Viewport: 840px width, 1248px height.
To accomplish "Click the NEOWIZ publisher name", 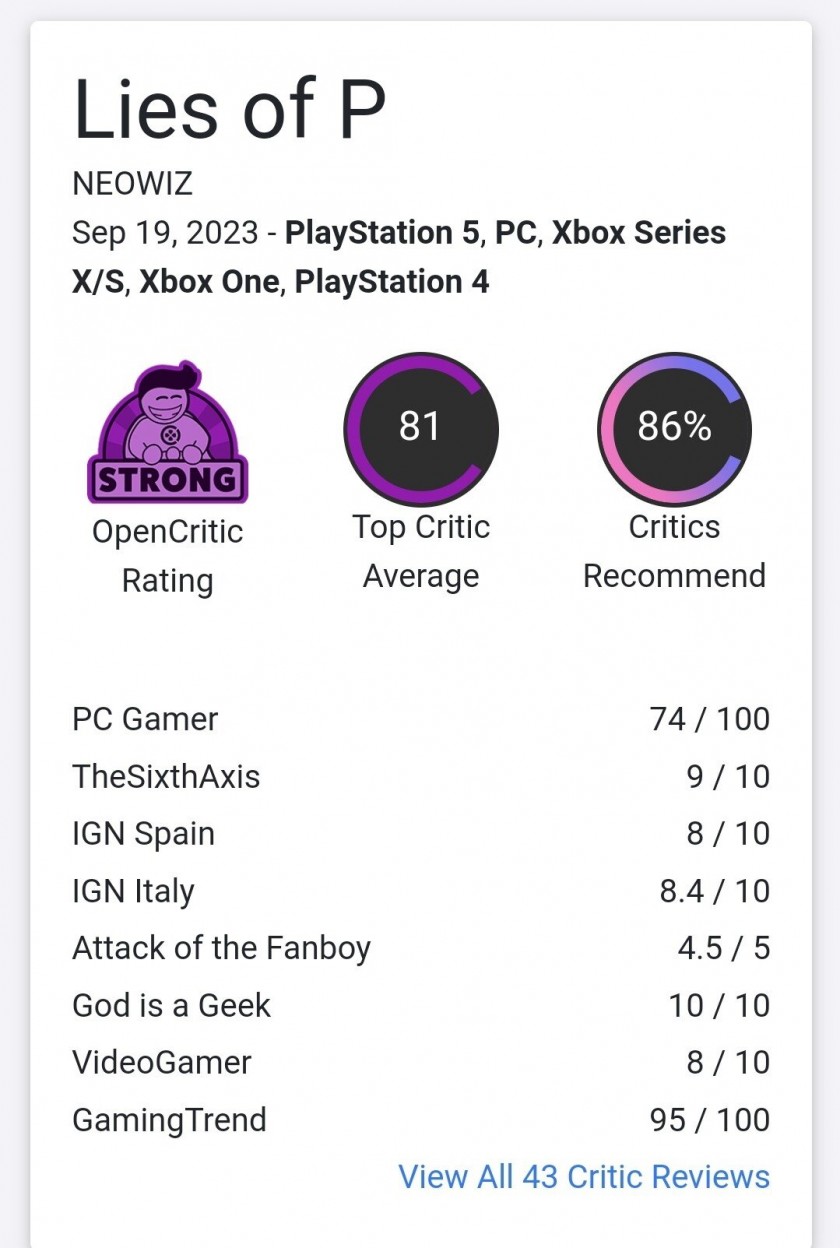I will click(x=132, y=184).
